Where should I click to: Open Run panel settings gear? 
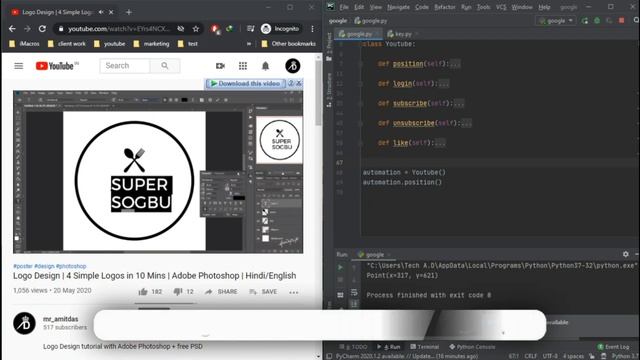click(626, 254)
